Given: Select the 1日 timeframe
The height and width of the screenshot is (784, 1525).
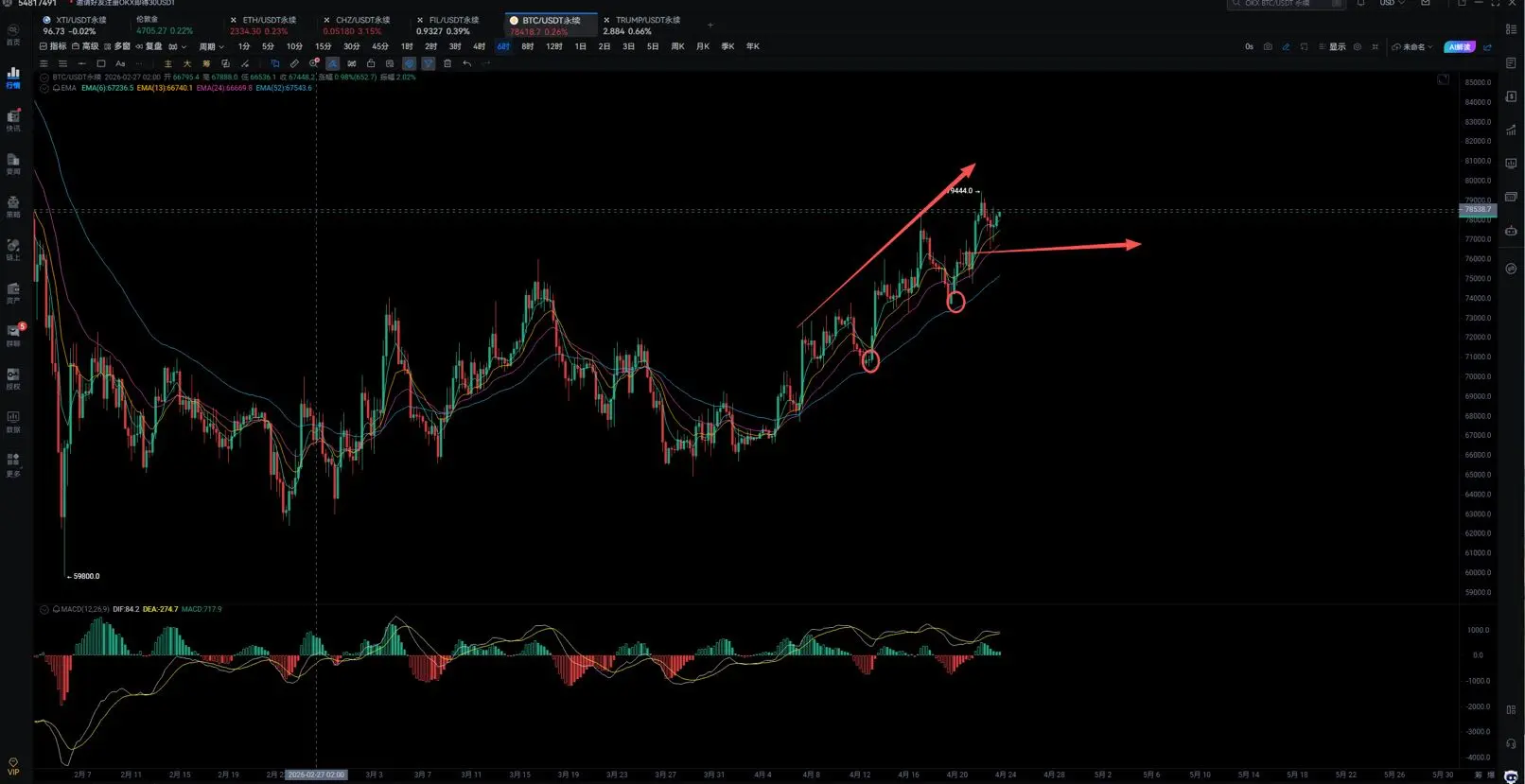Looking at the screenshot, I should (580, 46).
